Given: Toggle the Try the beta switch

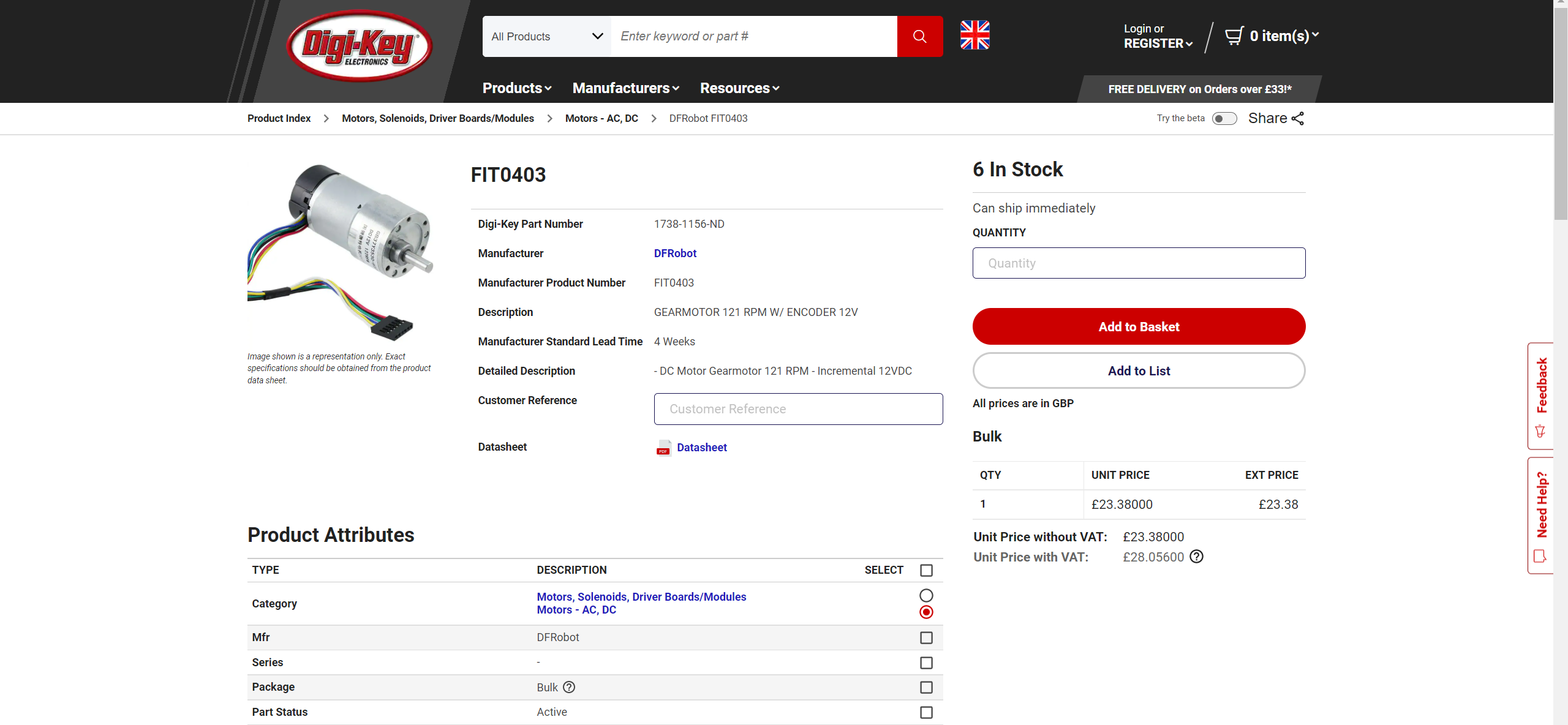Looking at the screenshot, I should click(x=1224, y=118).
